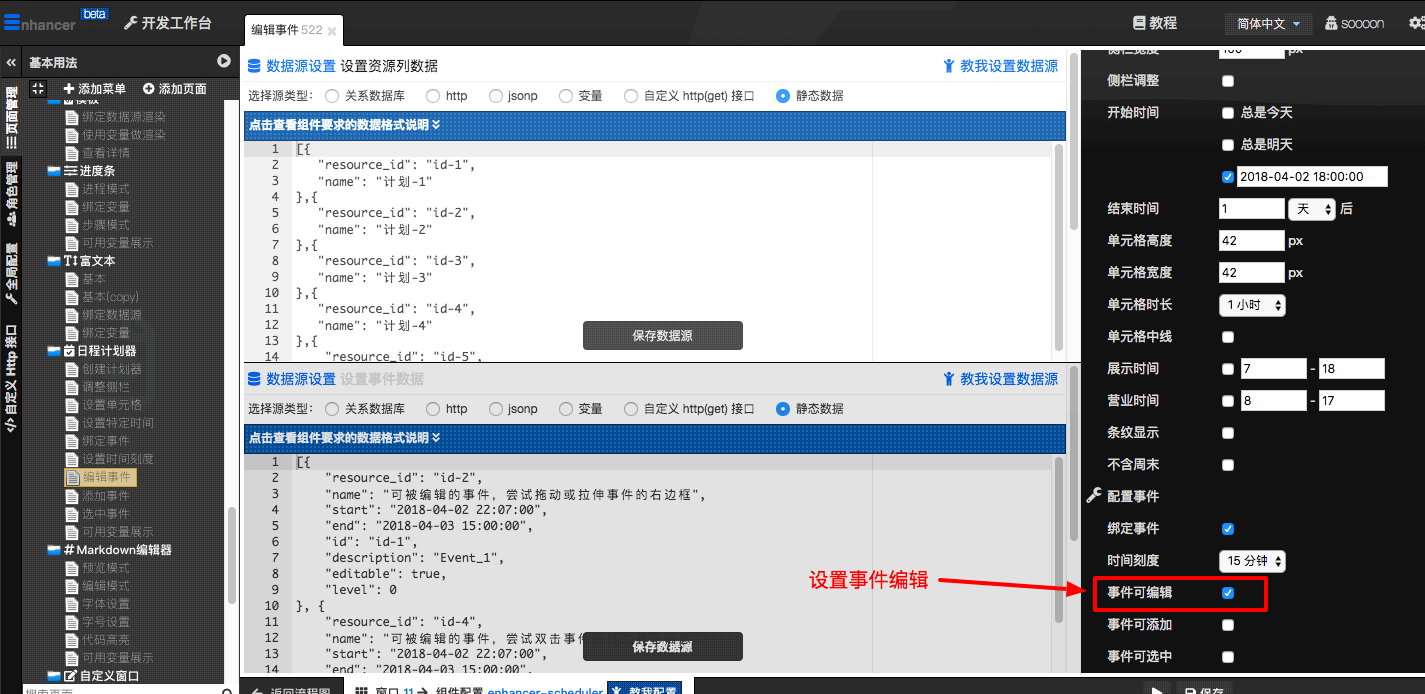This screenshot has height=694, width=1425.
Task: Click the 单元格高度 input field
Action: [1251, 241]
